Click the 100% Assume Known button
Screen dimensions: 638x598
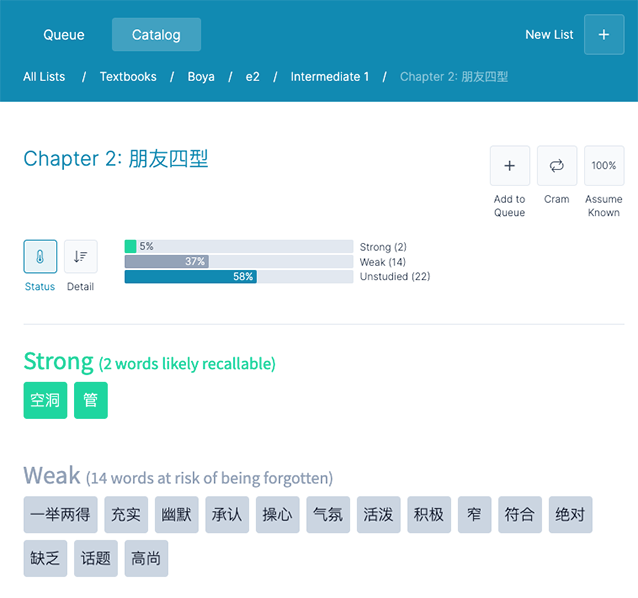pyautogui.click(x=604, y=166)
